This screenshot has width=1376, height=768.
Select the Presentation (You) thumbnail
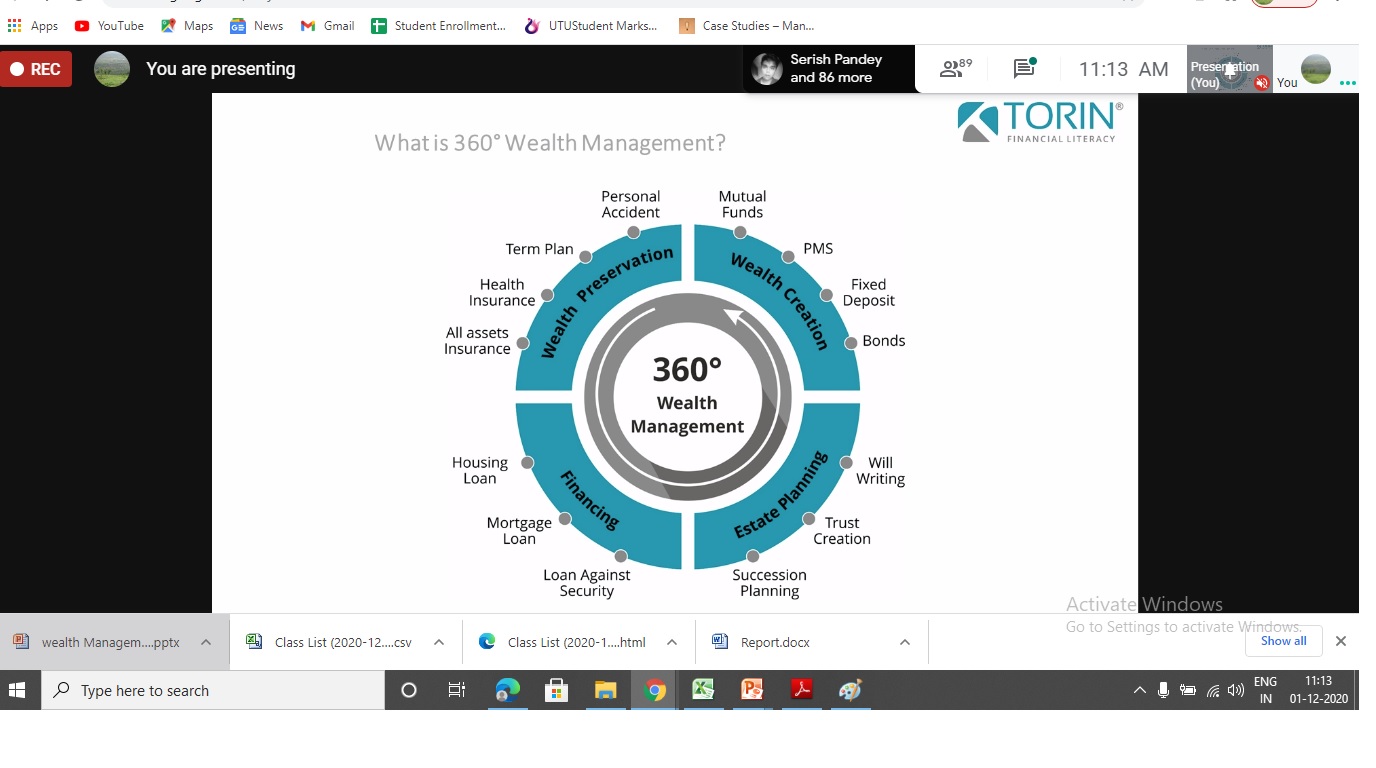[1230, 69]
